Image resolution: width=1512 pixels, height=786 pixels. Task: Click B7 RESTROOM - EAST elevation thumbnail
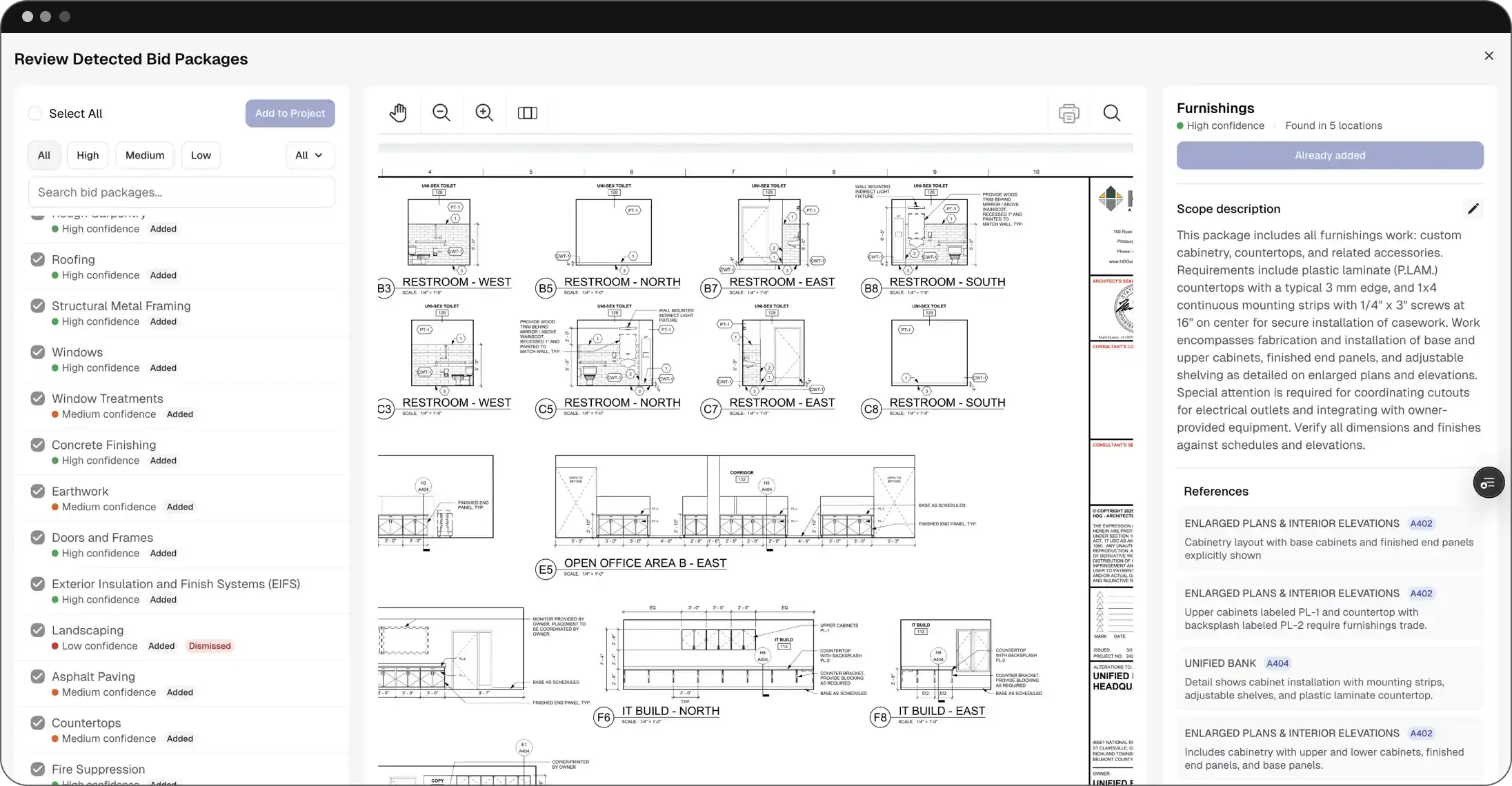coord(770,231)
